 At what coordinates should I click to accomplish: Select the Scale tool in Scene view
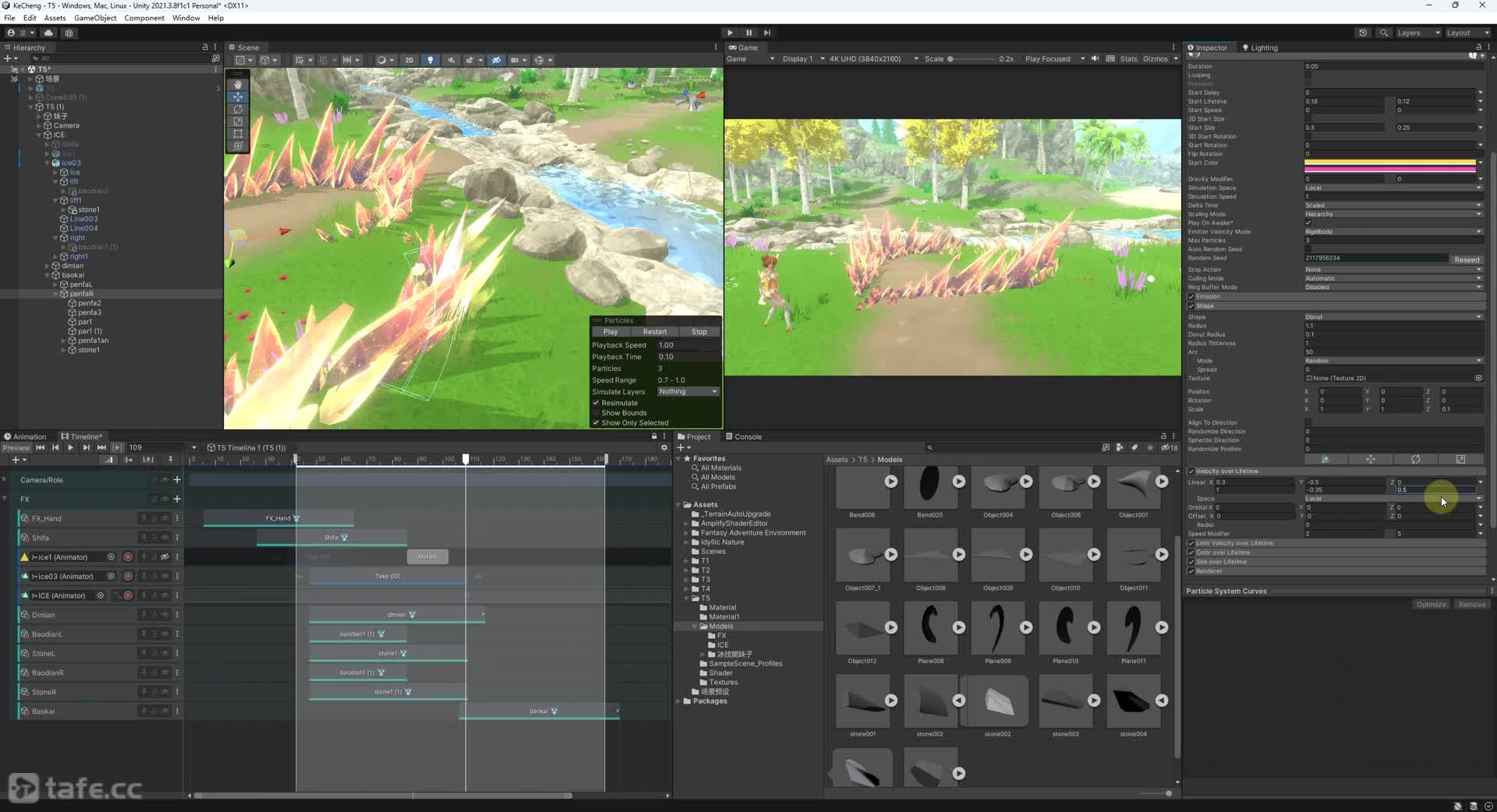coord(238,122)
